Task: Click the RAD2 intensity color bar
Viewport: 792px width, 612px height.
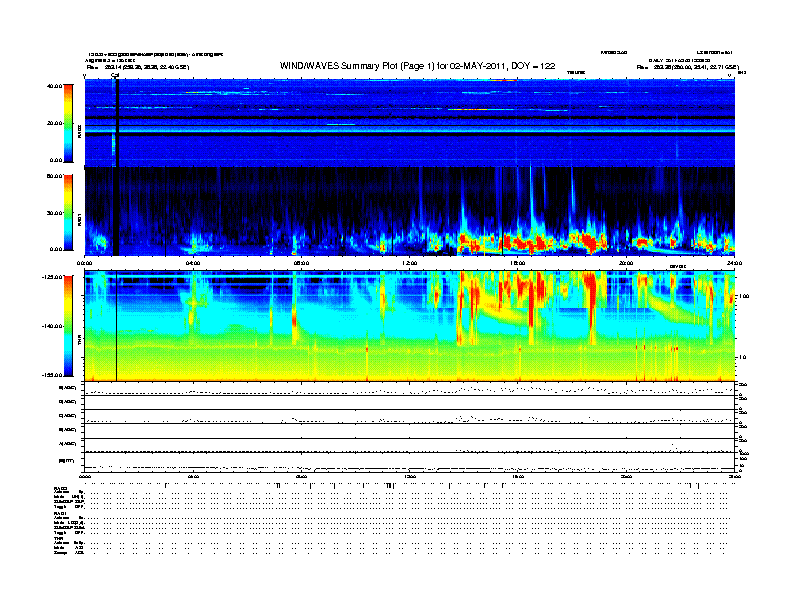Action: [x=68, y=123]
